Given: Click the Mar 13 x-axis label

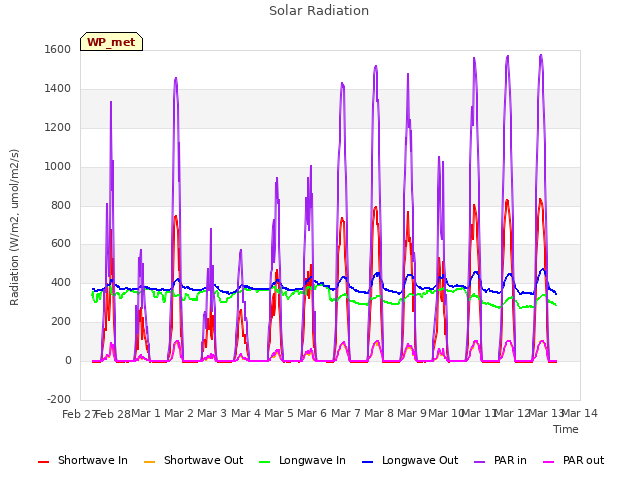Looking at the screenshot, I should coord(546,413).
